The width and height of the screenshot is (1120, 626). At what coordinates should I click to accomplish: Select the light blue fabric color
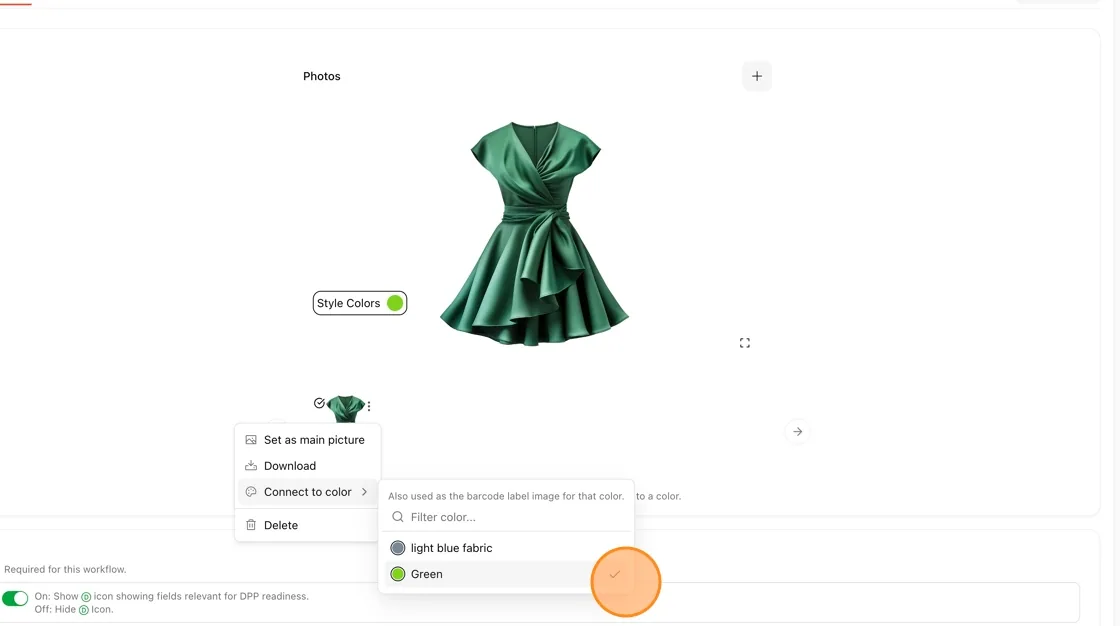(506, 548)
